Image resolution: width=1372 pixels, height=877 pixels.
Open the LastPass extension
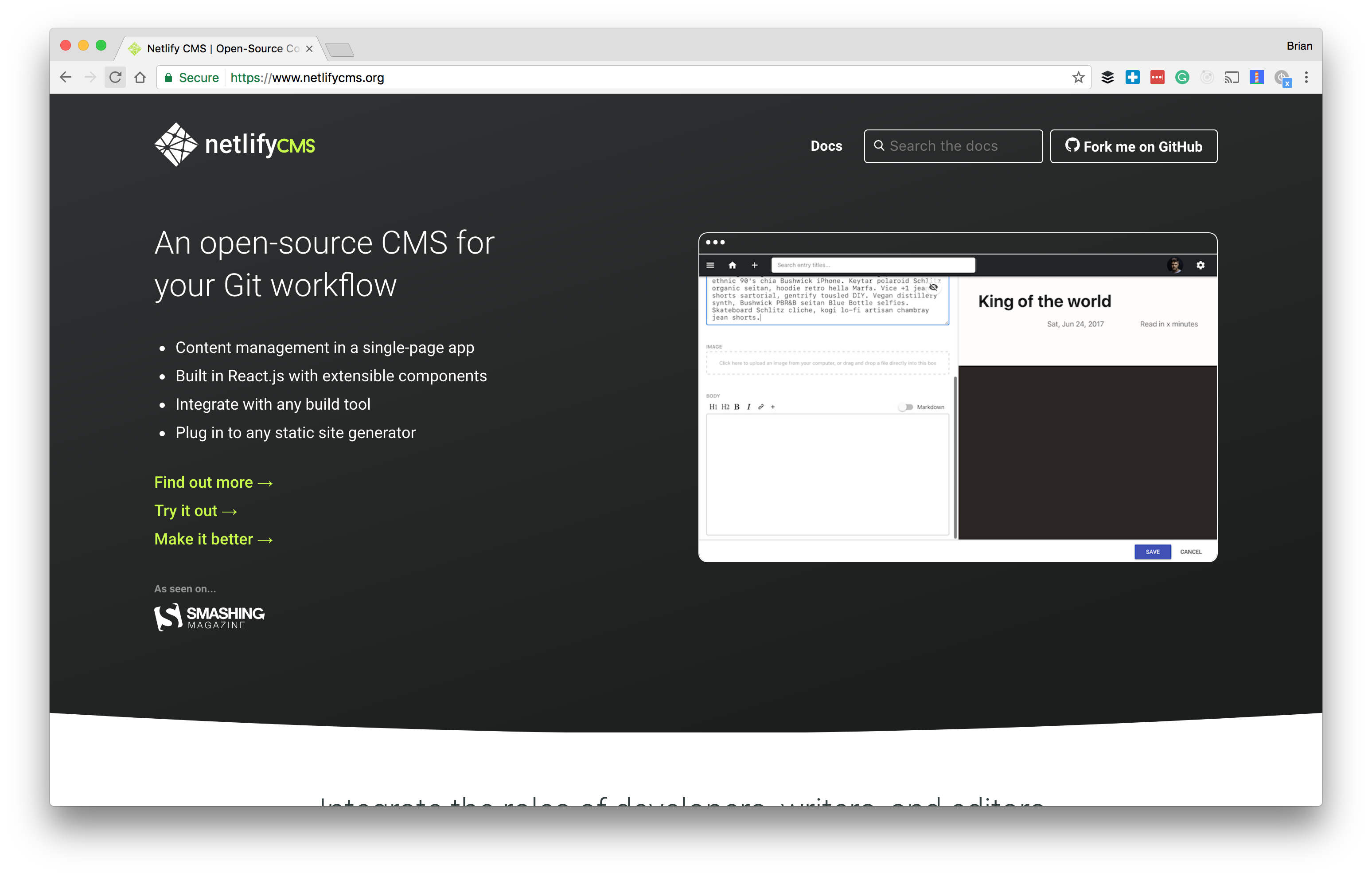pos(1157,77)
